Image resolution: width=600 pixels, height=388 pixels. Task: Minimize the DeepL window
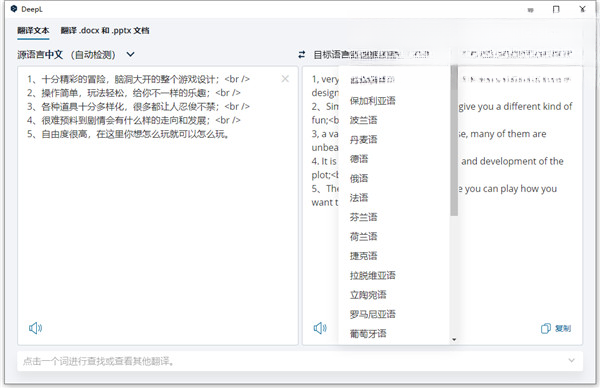530,10
